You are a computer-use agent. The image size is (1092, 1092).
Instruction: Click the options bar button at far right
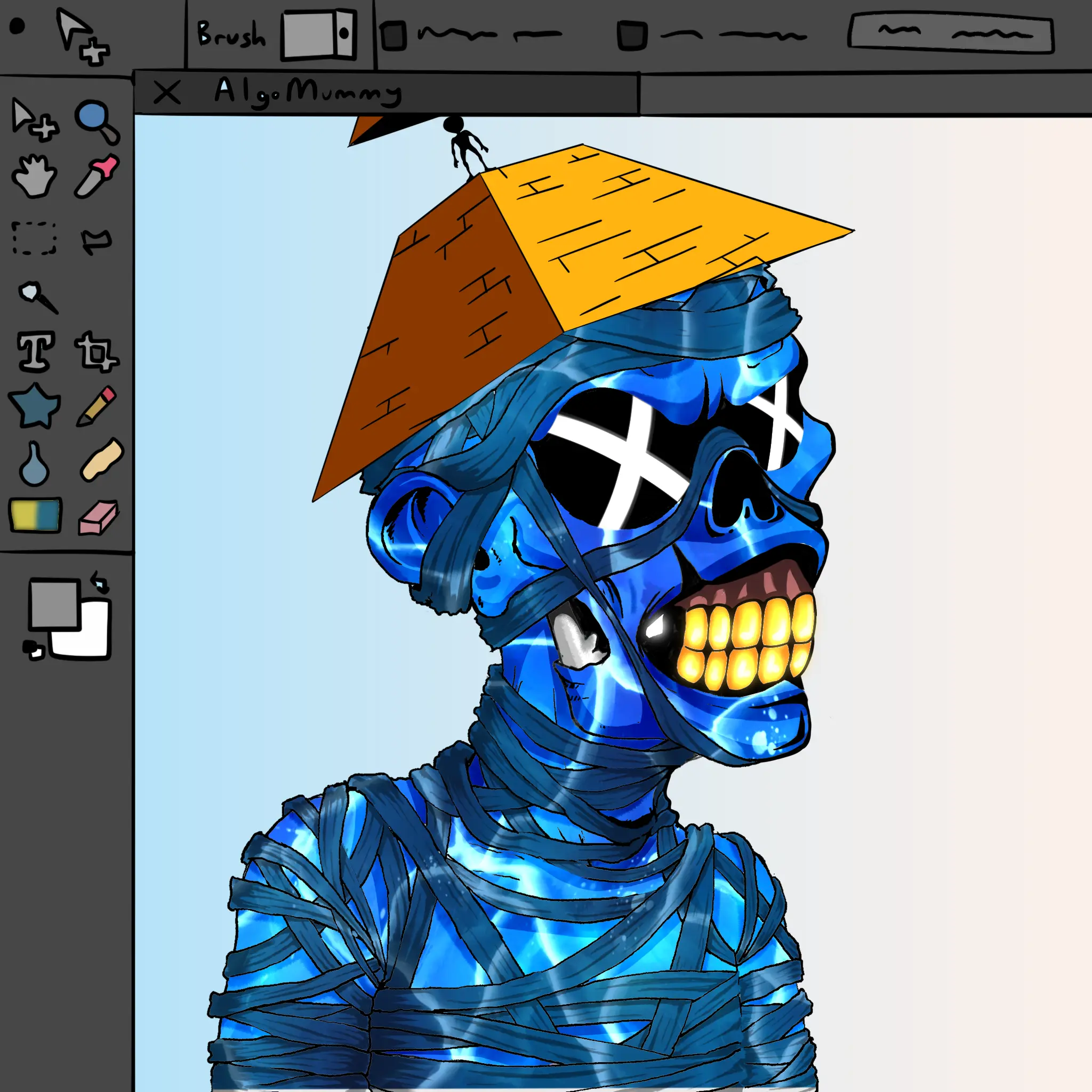950,34
